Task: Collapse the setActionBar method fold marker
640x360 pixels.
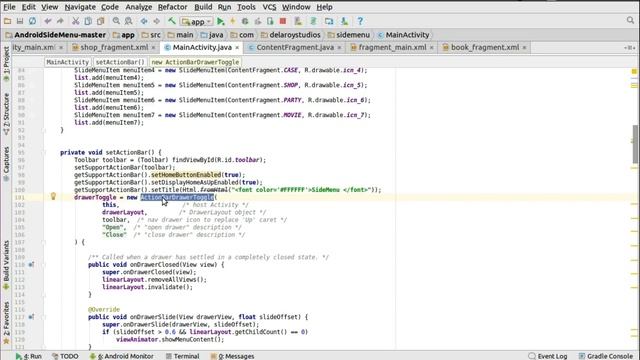Action: tap(44, 152)
